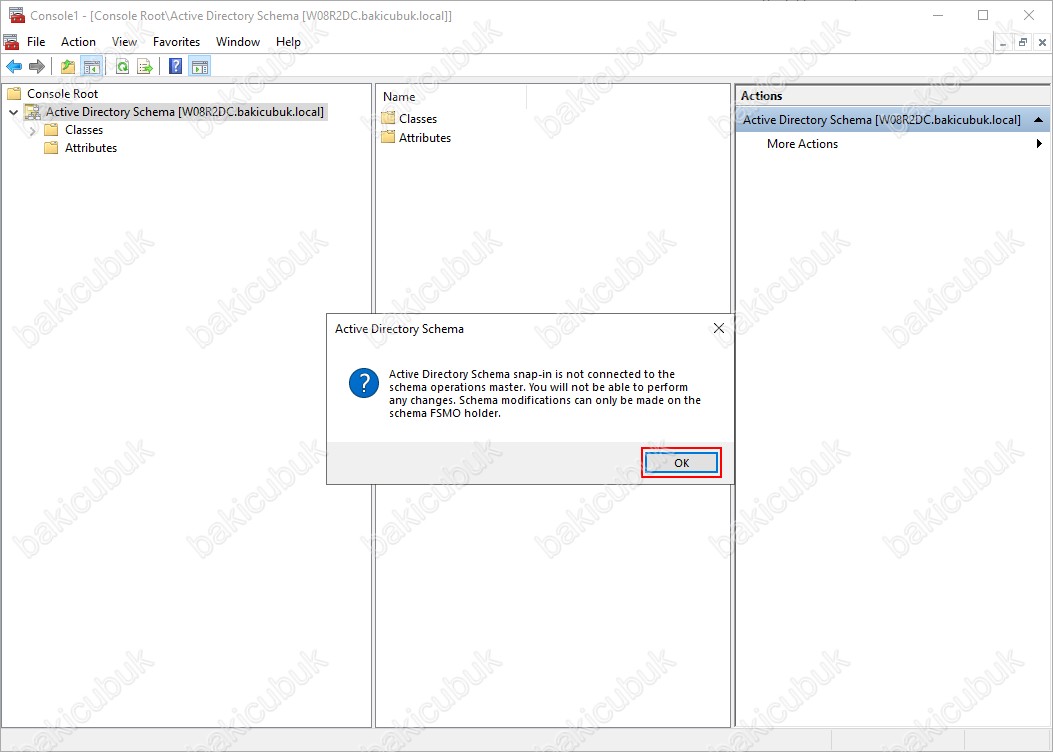Toggle Show/Hide Action Pane toolbar icon
This screenshot has width=1053, height=752.
(199, 66)
